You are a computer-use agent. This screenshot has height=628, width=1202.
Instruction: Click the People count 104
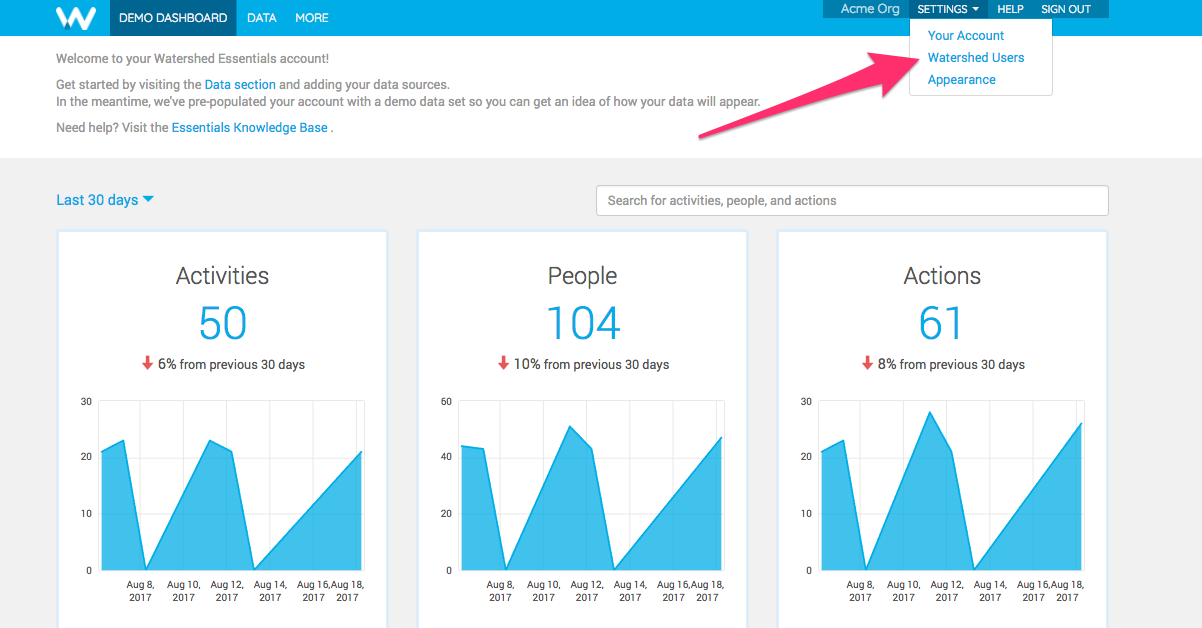pos(583,323)
